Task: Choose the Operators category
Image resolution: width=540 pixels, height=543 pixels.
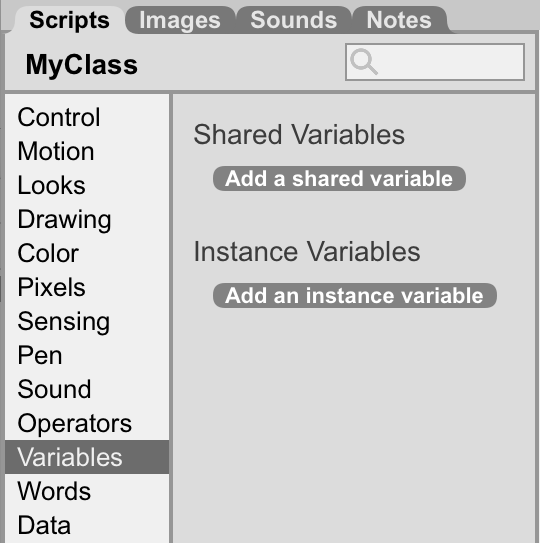Action: point(87,423)
